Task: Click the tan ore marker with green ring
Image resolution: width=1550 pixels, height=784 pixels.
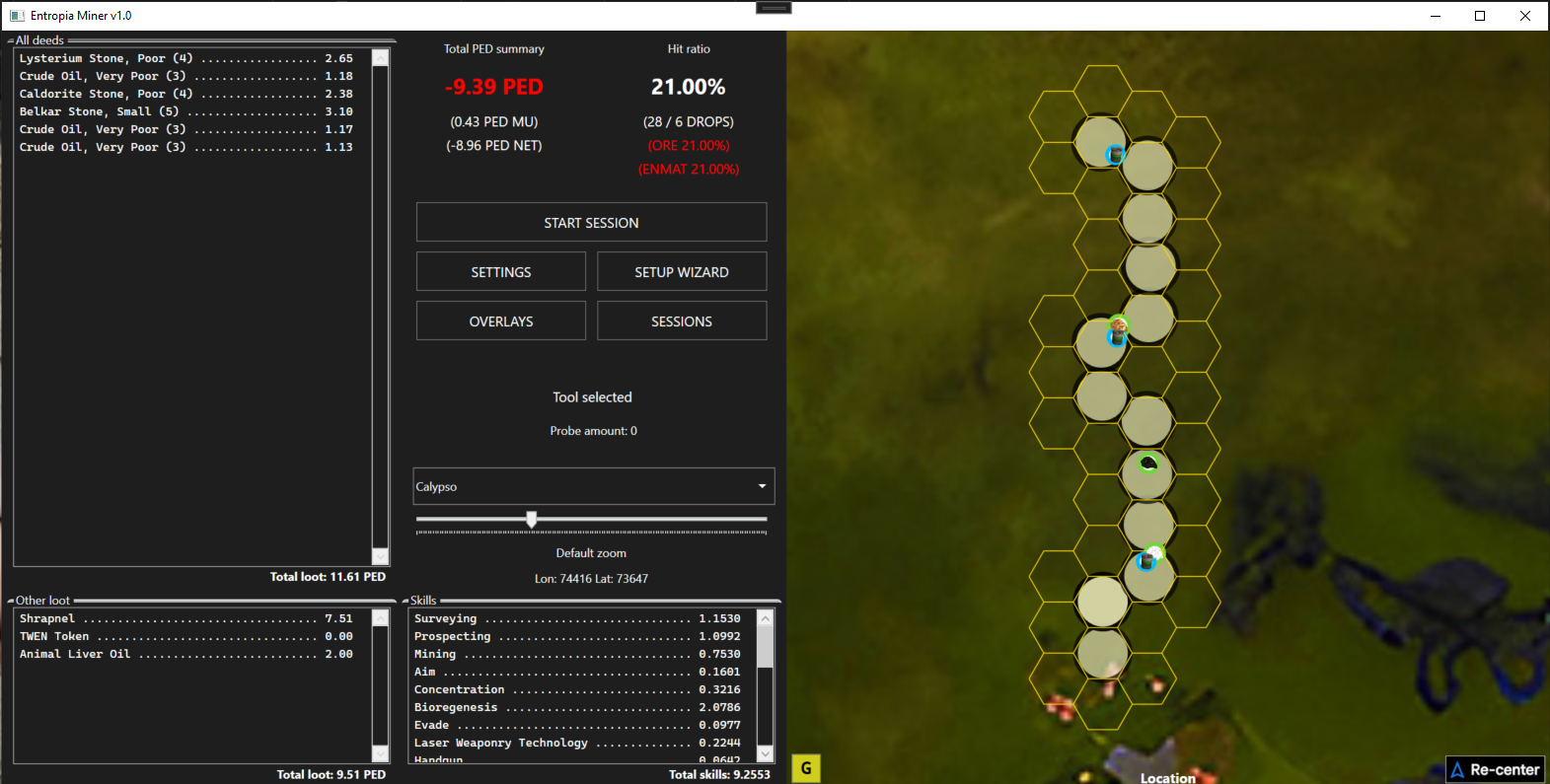Action: point(1118,323)
